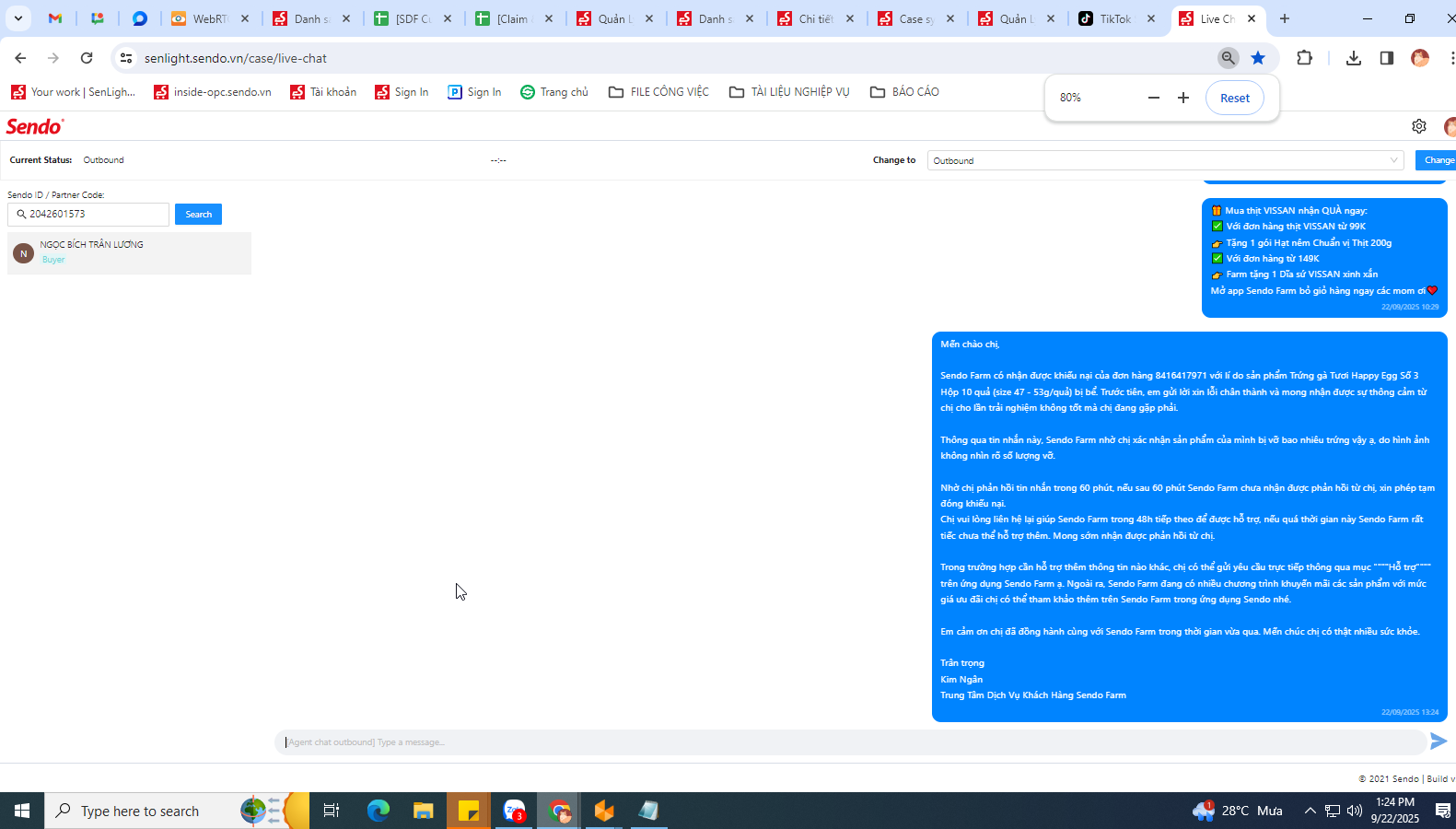The width and height of the screenshot is (1456, 829).
Task: Expand the Change to status dropdown
Action: point(1165,160)
